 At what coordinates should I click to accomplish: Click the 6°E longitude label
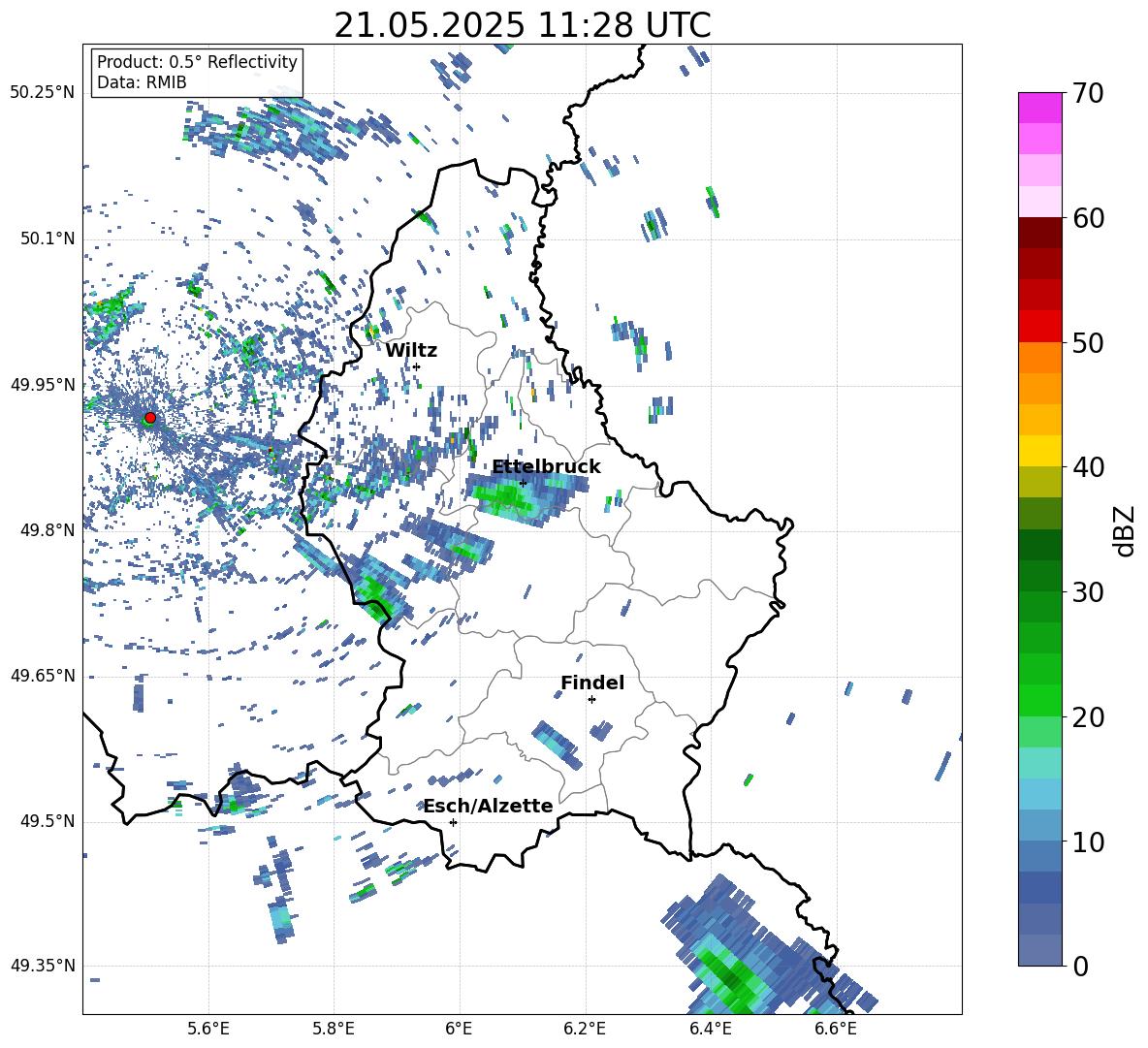point(459,1029)
